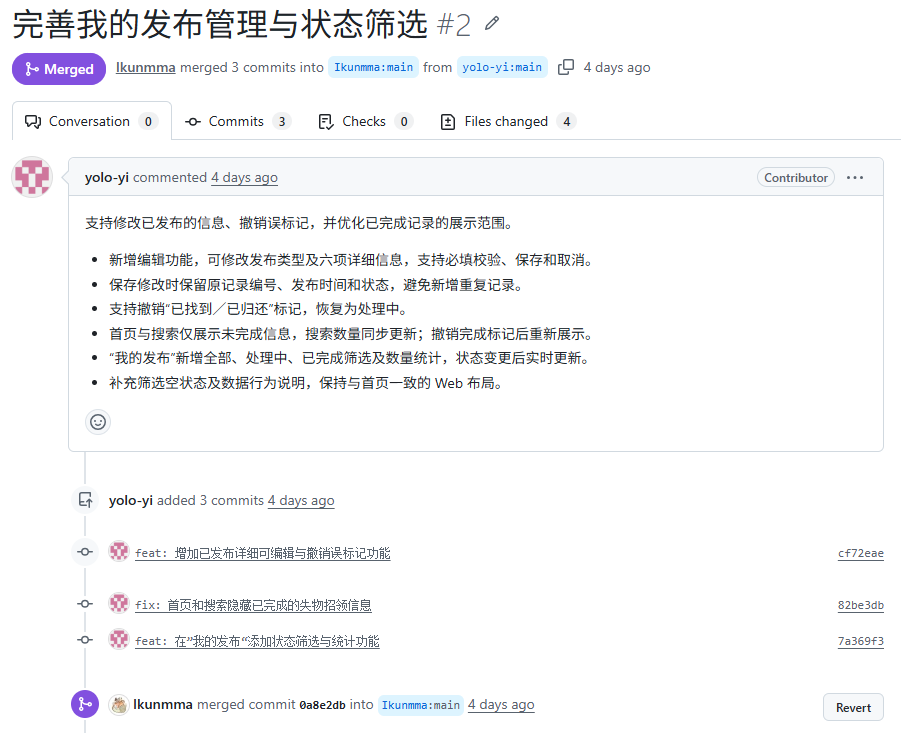901x733 pixels.
Task: Click avatar next to the 7a369f3 commit
Action: [x=119, y=639]
